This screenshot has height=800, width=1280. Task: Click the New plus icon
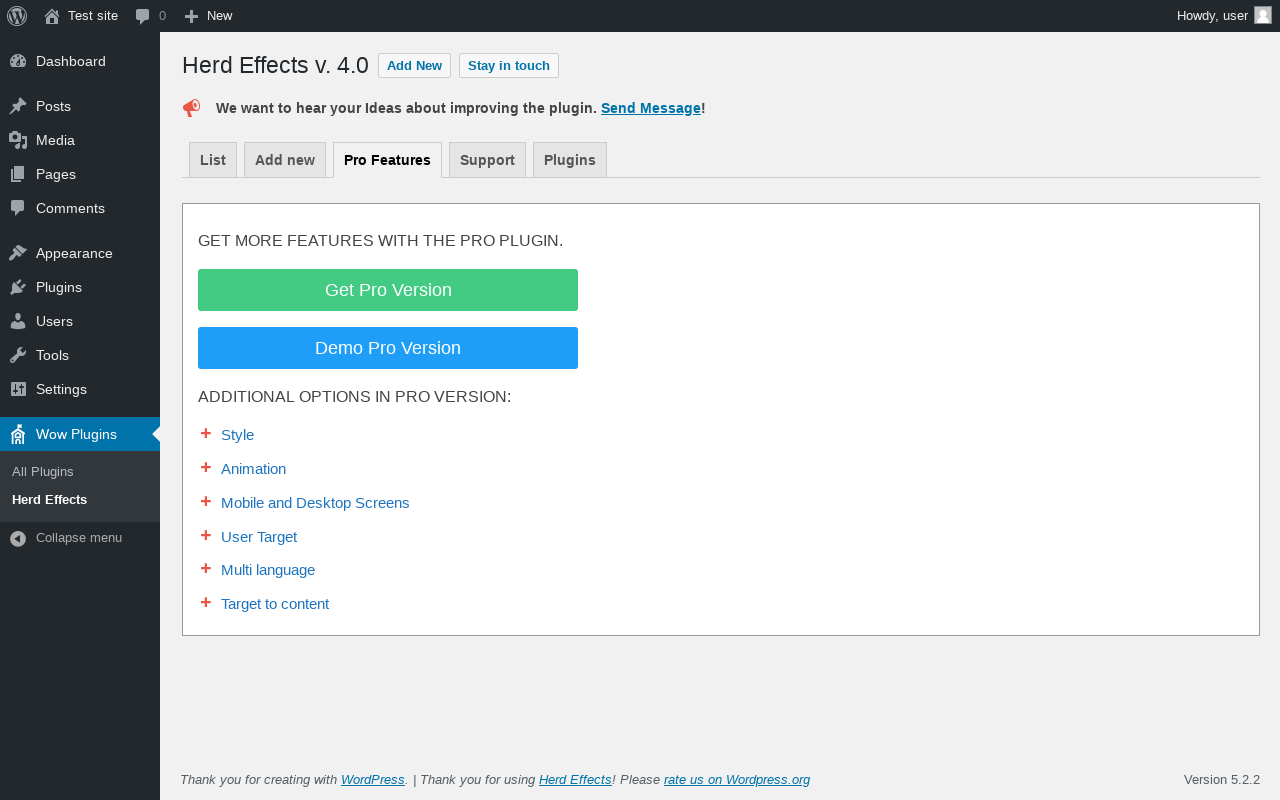click(191, 16)
